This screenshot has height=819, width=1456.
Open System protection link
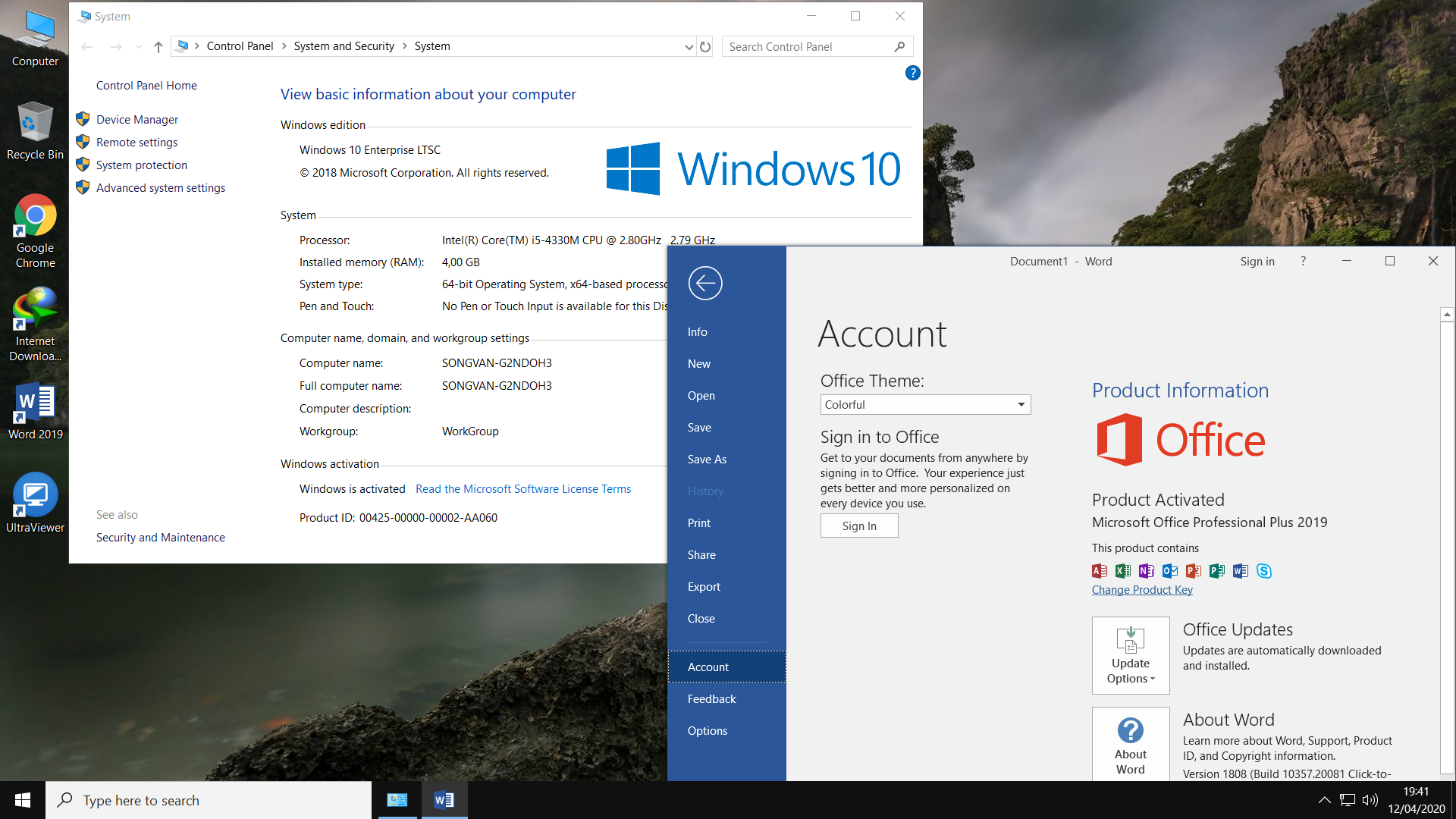point(142,165)
